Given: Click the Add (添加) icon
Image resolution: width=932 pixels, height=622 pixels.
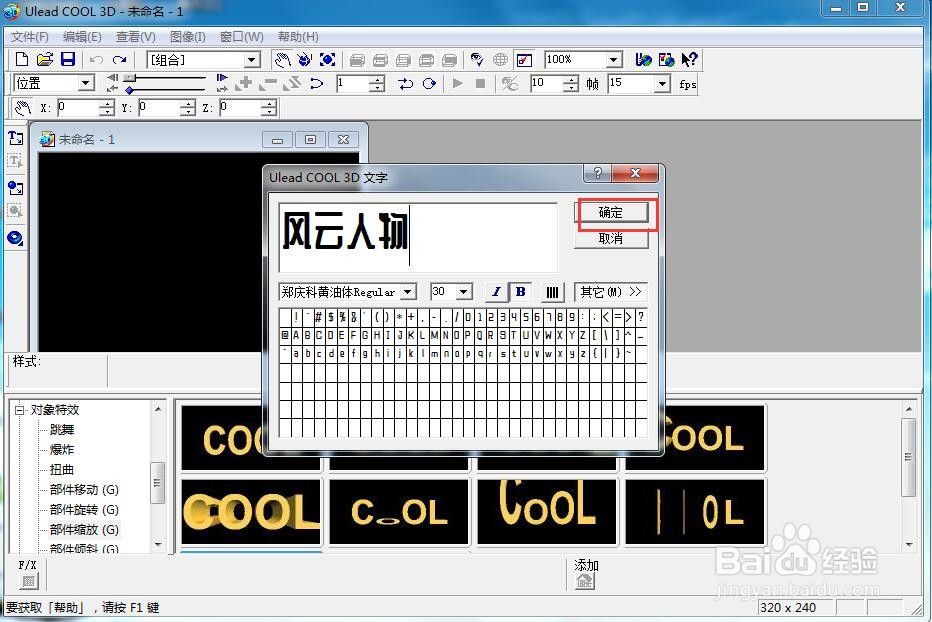Looking at the screenshot, I should coord(585,581).
